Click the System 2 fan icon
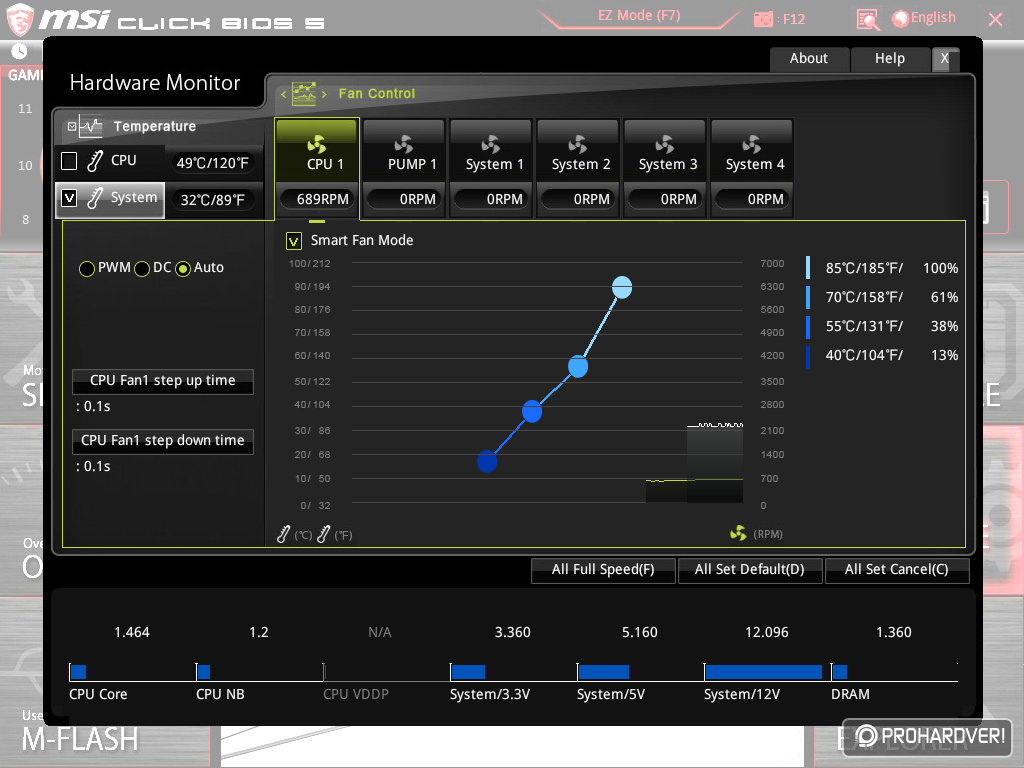1024x768 pixels. tap(577, 144)
